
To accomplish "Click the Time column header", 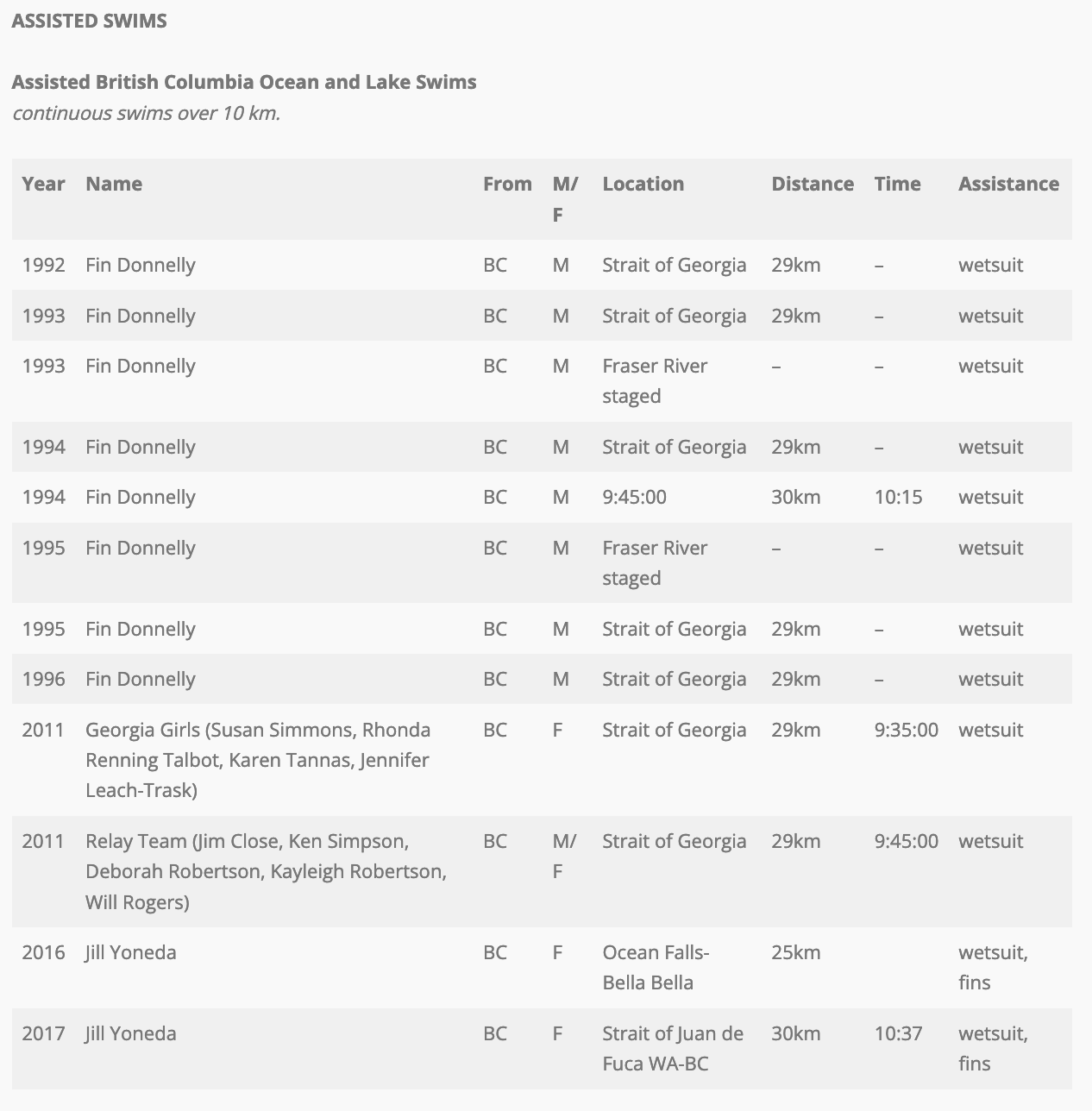I will click(x=897, y=184).
